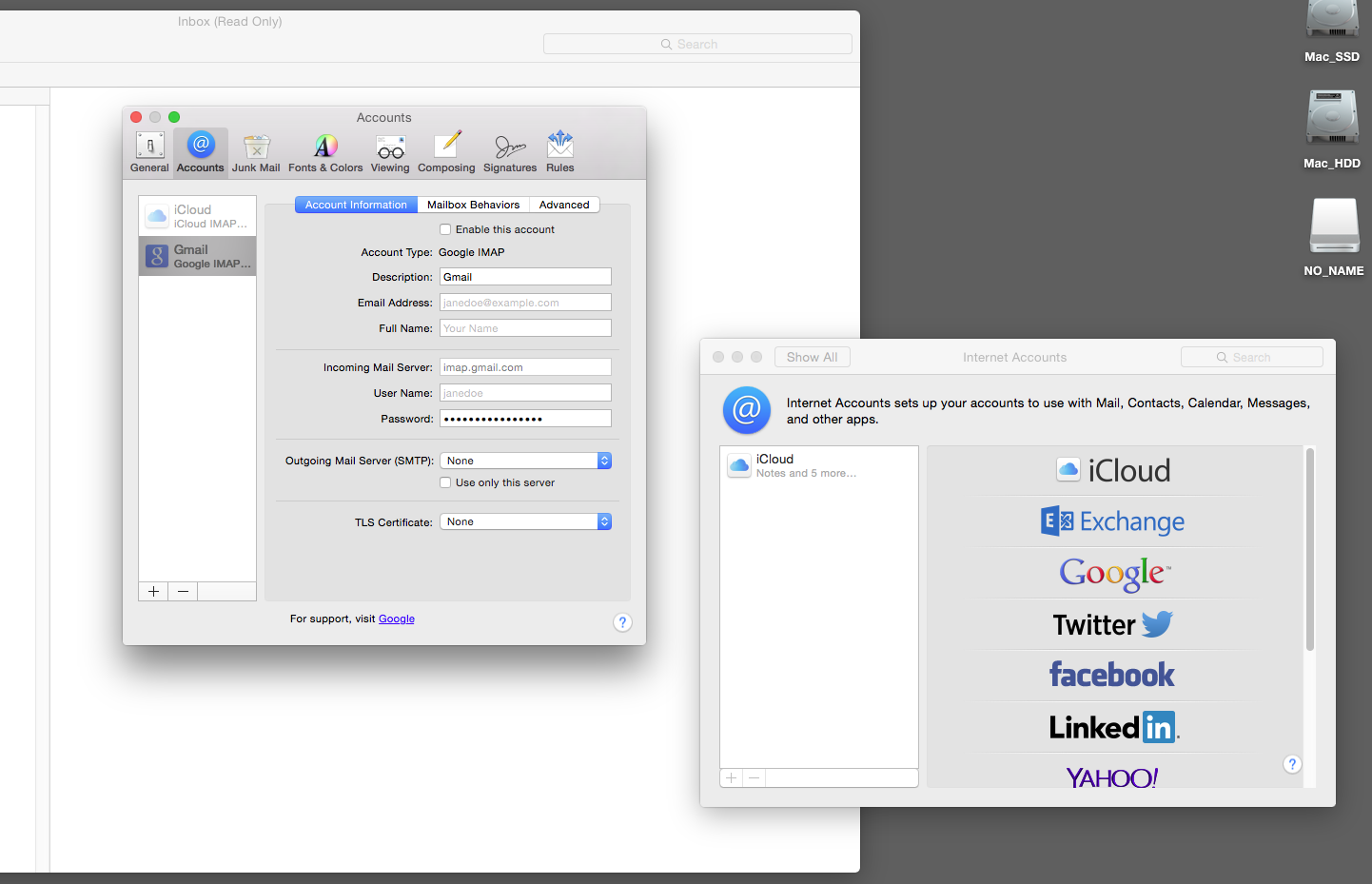This screenshot has height=884, width=1372.
Task: Add a new Mail account with plus button
Action: coord(153,591)
